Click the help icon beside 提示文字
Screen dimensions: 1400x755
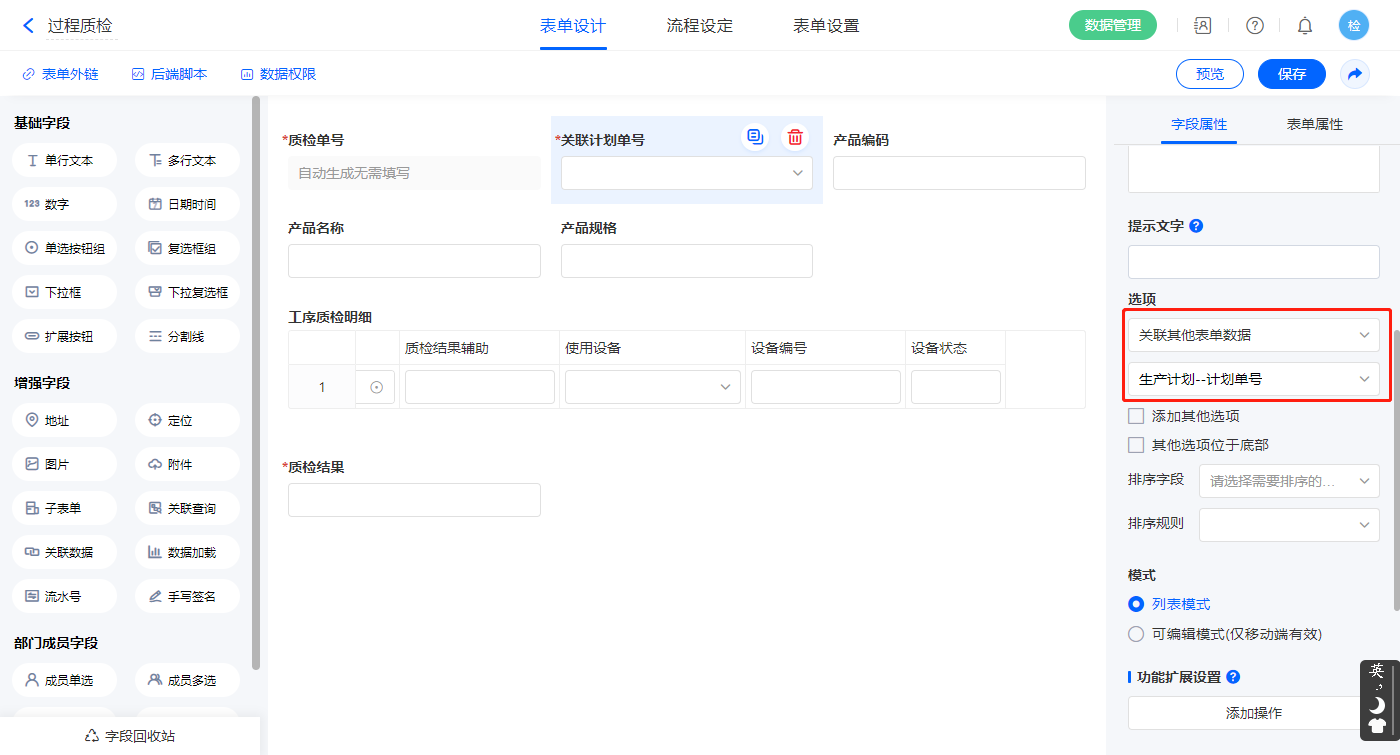pyautogui.click(x=1196, y=226)
